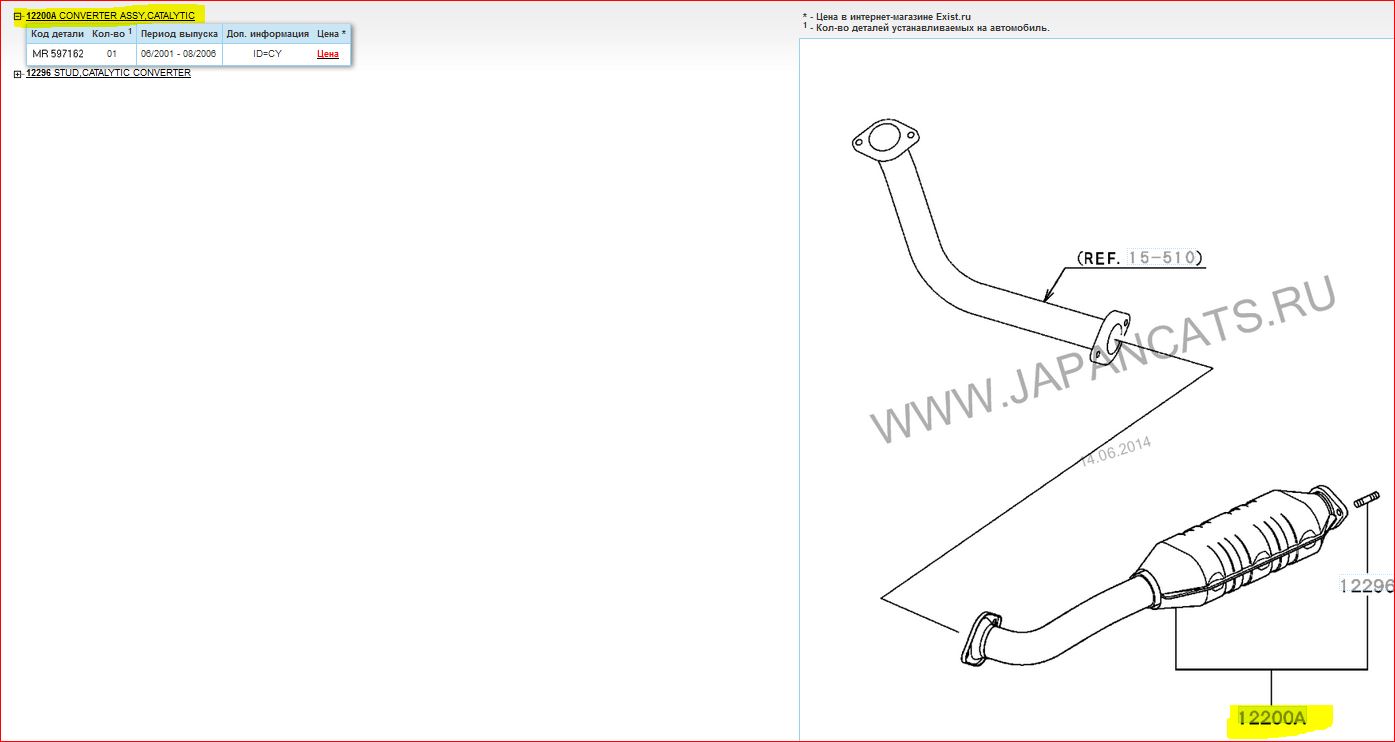This screenshot has width=1395, height=742.
Task: Open 12200A CONVERTER ASSY,CATALYTIC link
Action: [111, 16]
